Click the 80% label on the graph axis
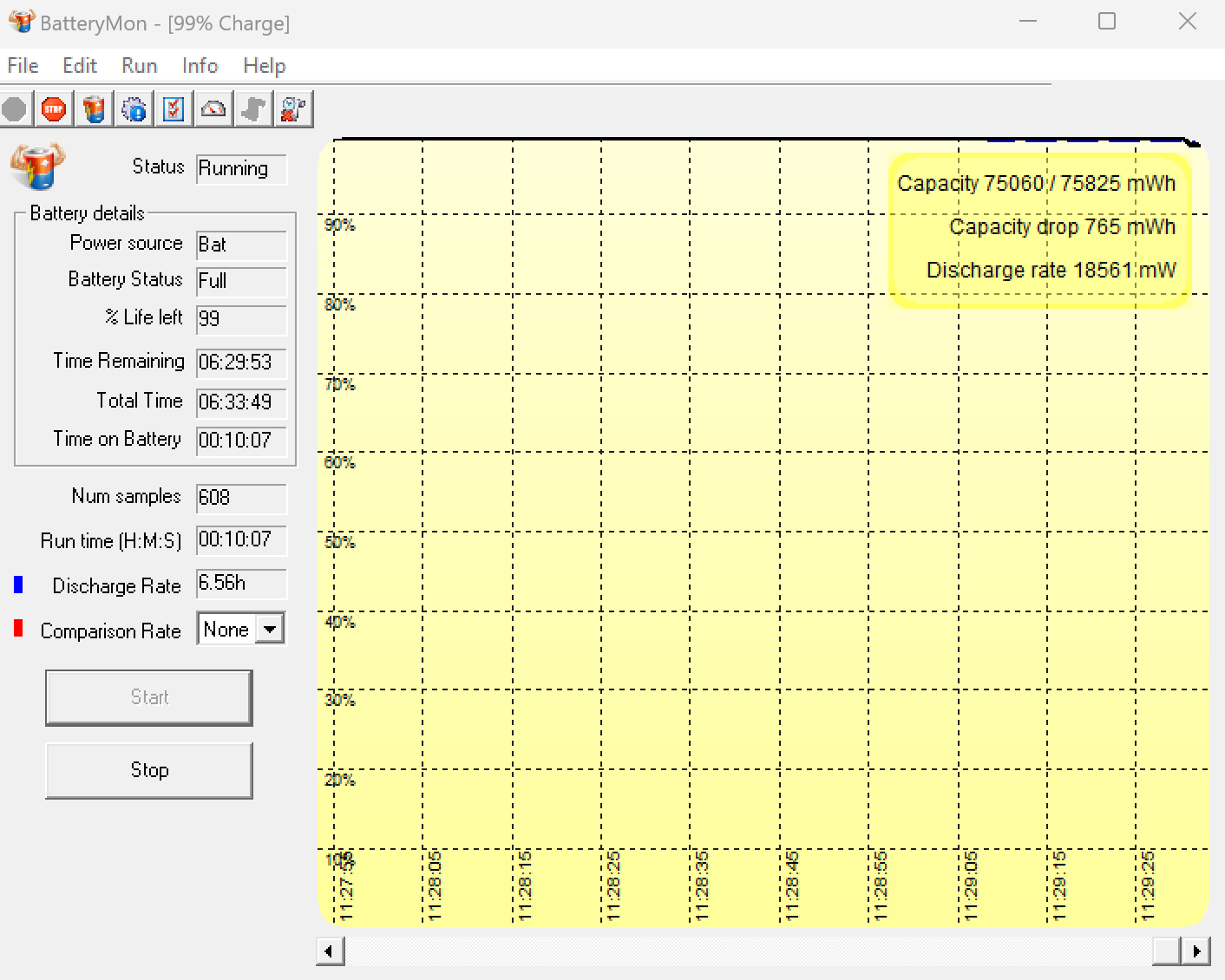This screenshot has height=980, width=1225. point(339,305)
